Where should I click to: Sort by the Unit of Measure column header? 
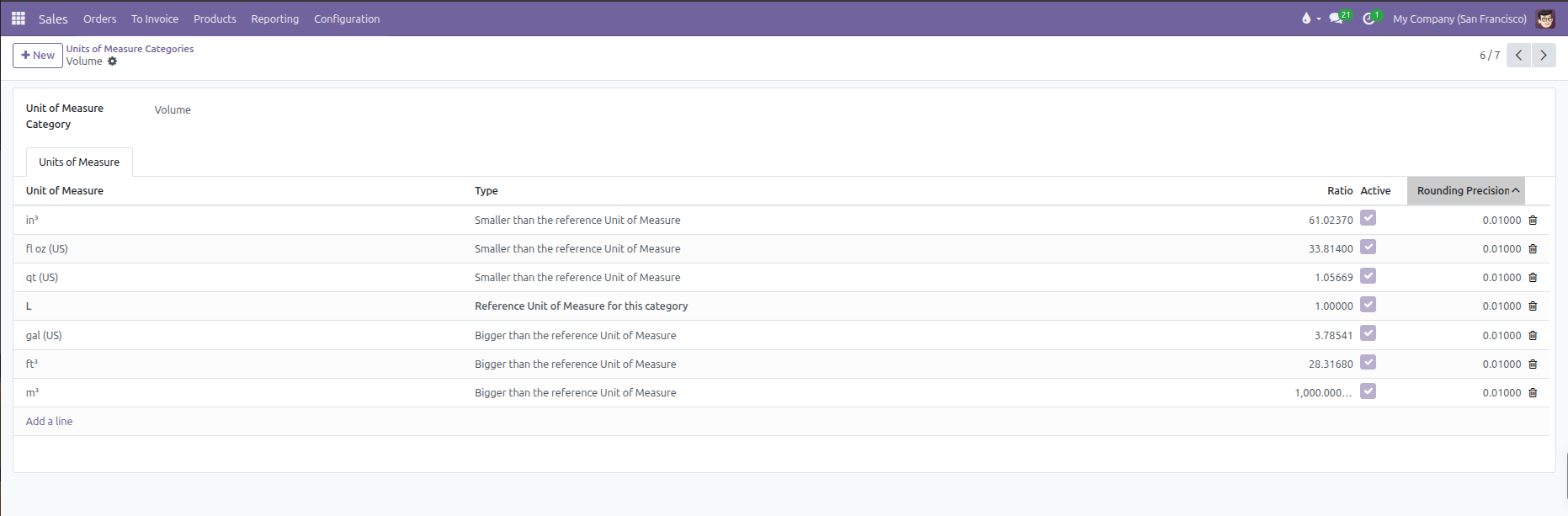[x=65, y=191]
